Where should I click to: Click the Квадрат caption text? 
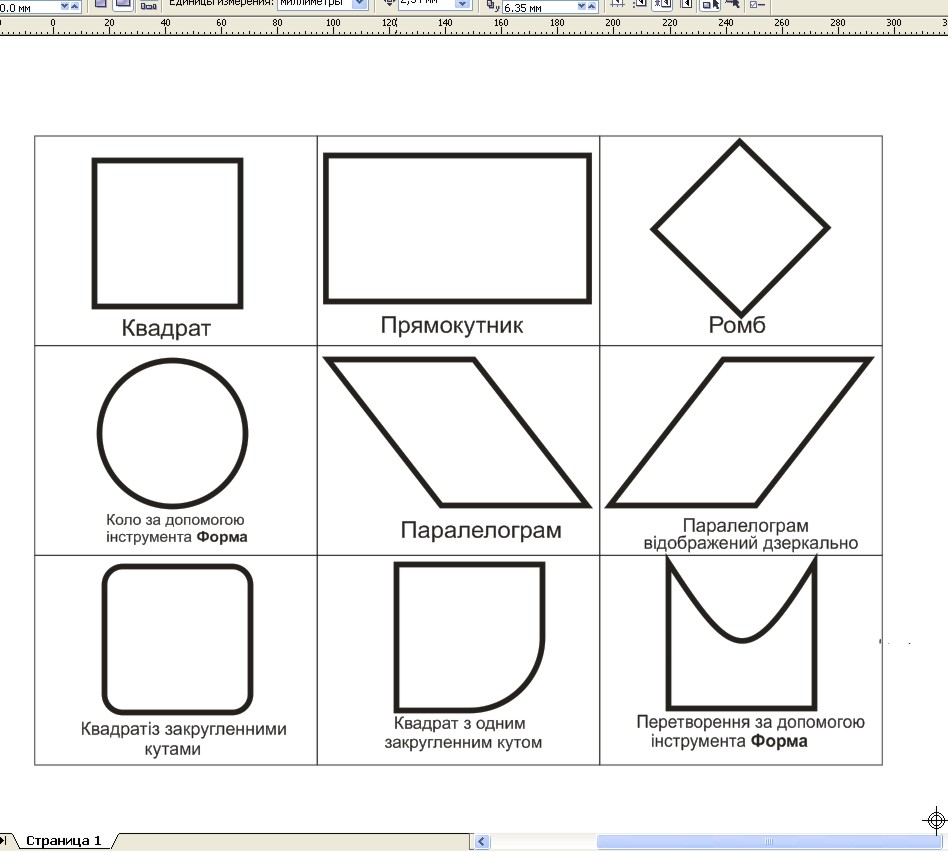coord(166,328)
